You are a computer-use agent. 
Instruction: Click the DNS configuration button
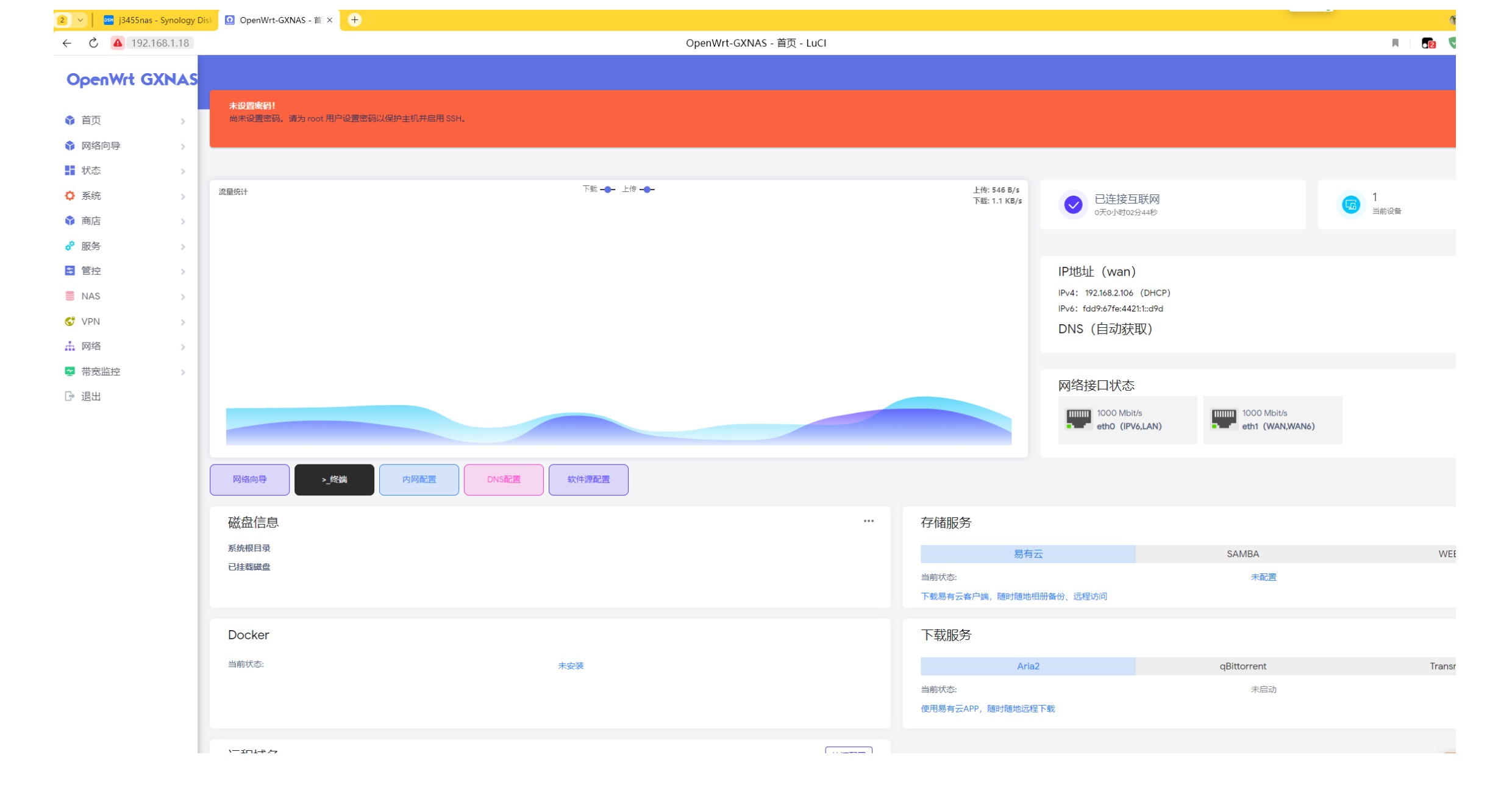pyautogui.click(x=504, y=480)
